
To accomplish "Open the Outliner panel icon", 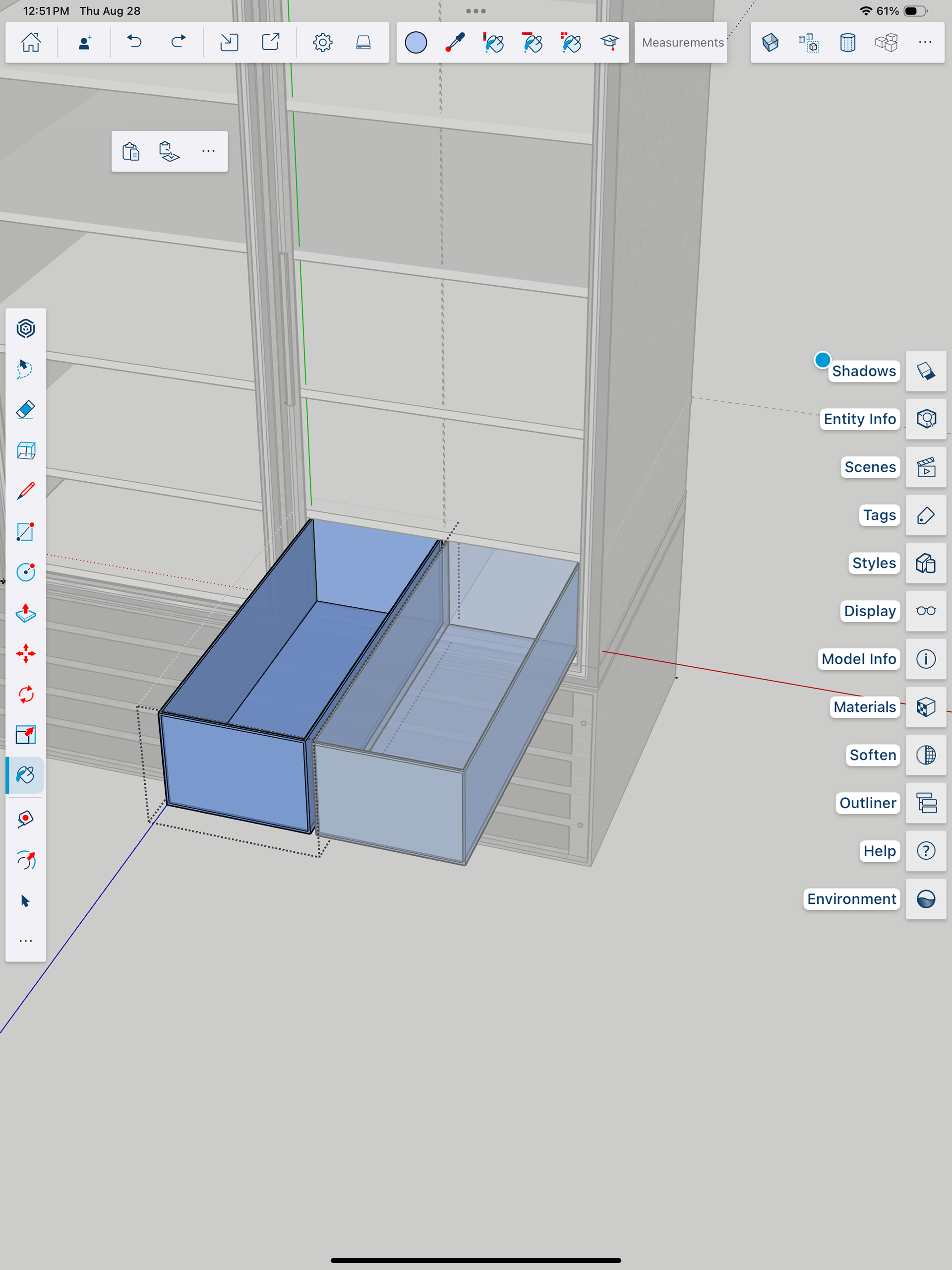I will point(926,803).
